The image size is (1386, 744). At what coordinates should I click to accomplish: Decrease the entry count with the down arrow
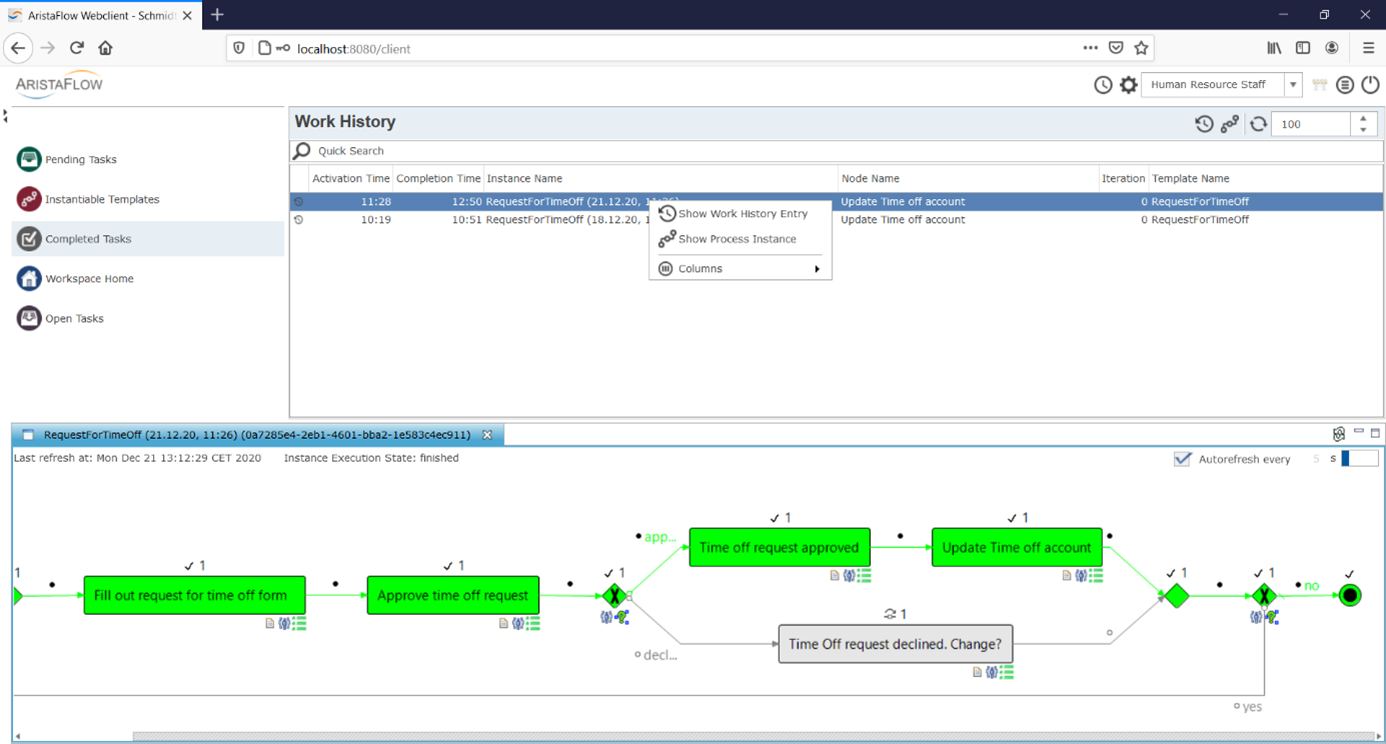point(1364,130)
